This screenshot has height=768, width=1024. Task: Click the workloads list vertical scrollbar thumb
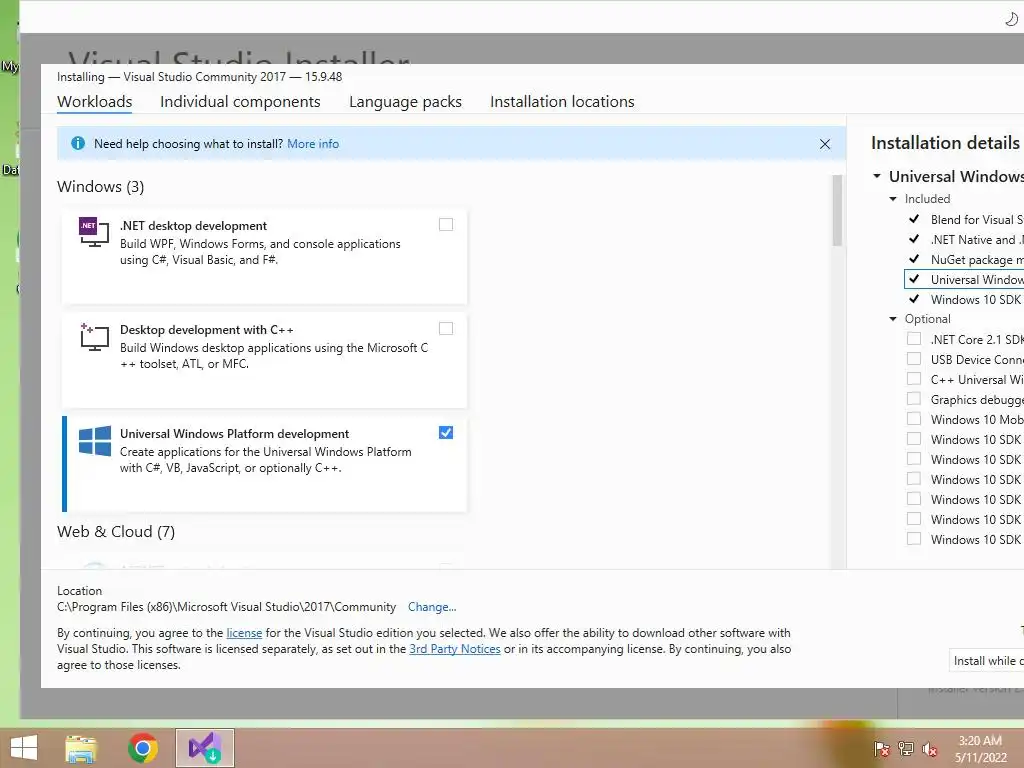837,211
